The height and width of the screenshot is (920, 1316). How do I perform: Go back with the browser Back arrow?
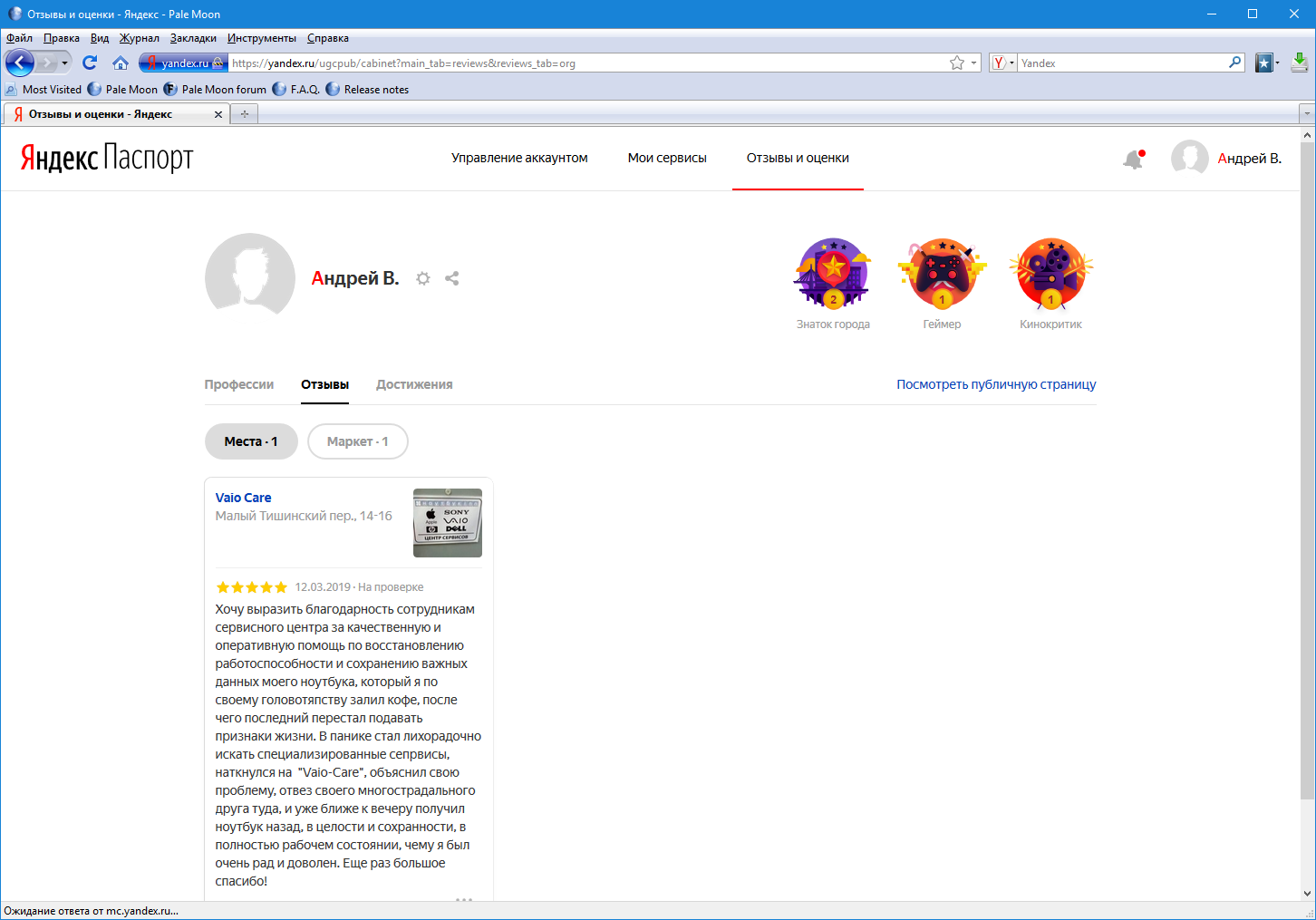(20, 63)
